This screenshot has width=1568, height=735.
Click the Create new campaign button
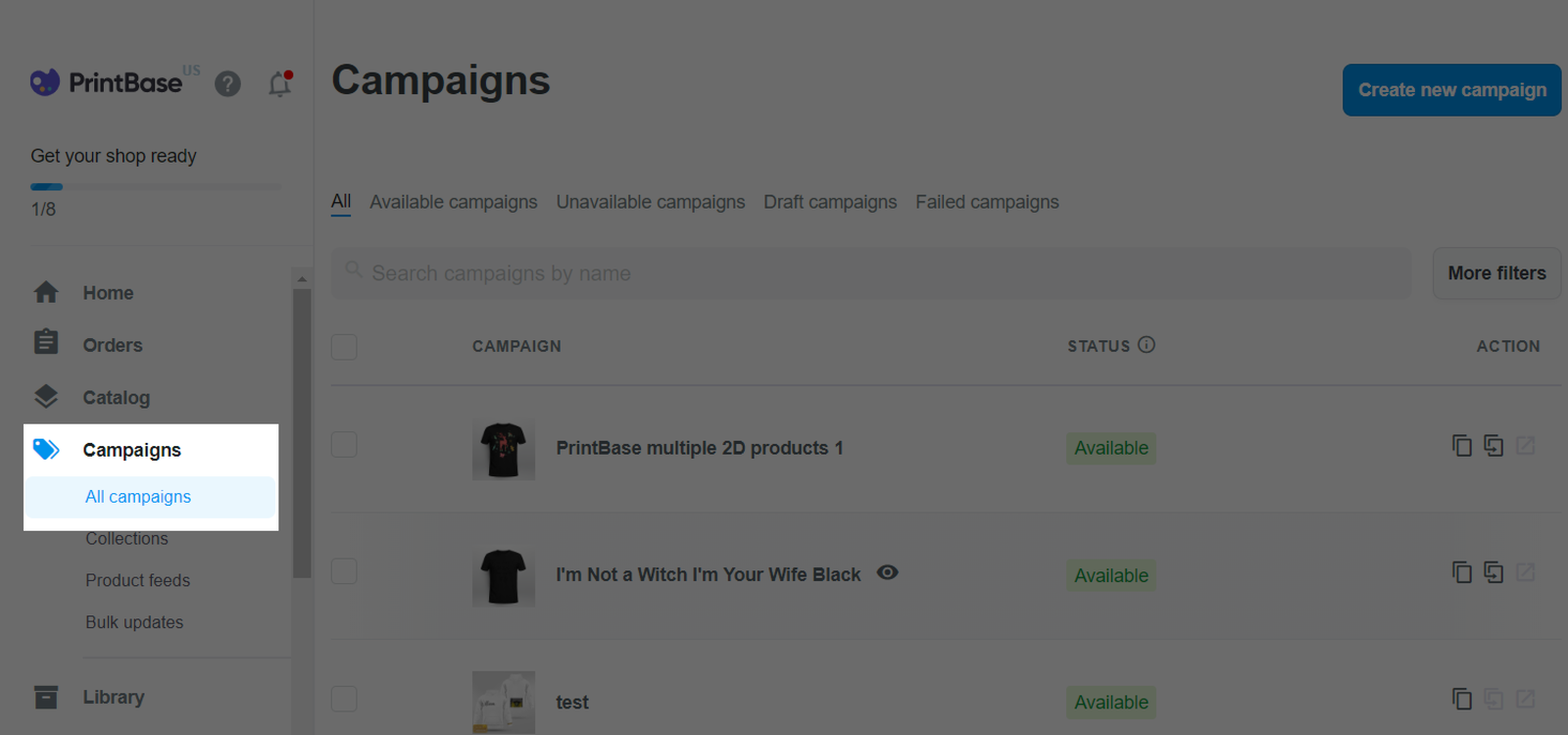click(x=1451, y=90)
